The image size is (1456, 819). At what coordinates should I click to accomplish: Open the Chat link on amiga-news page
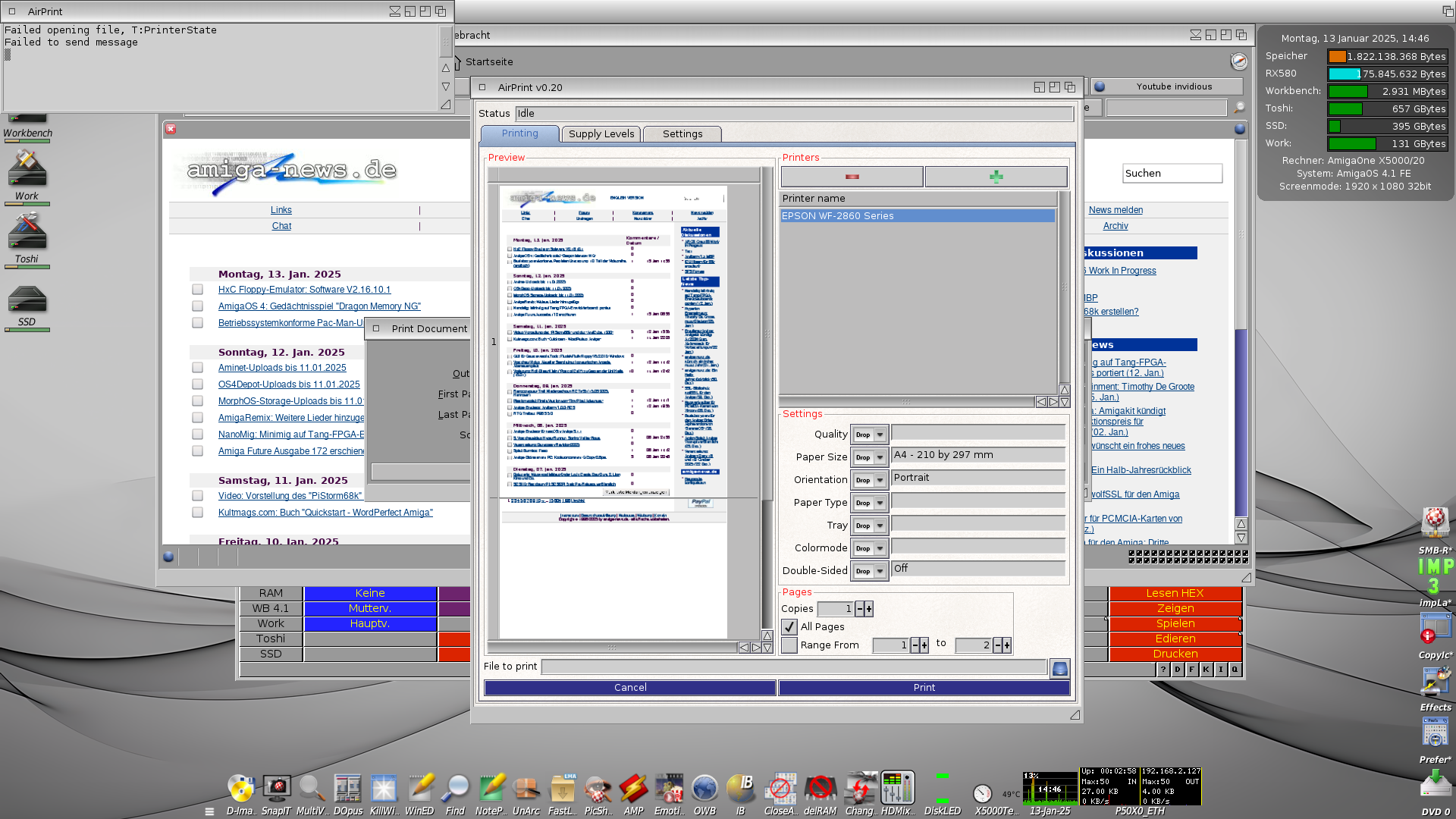tap(281, 226)
